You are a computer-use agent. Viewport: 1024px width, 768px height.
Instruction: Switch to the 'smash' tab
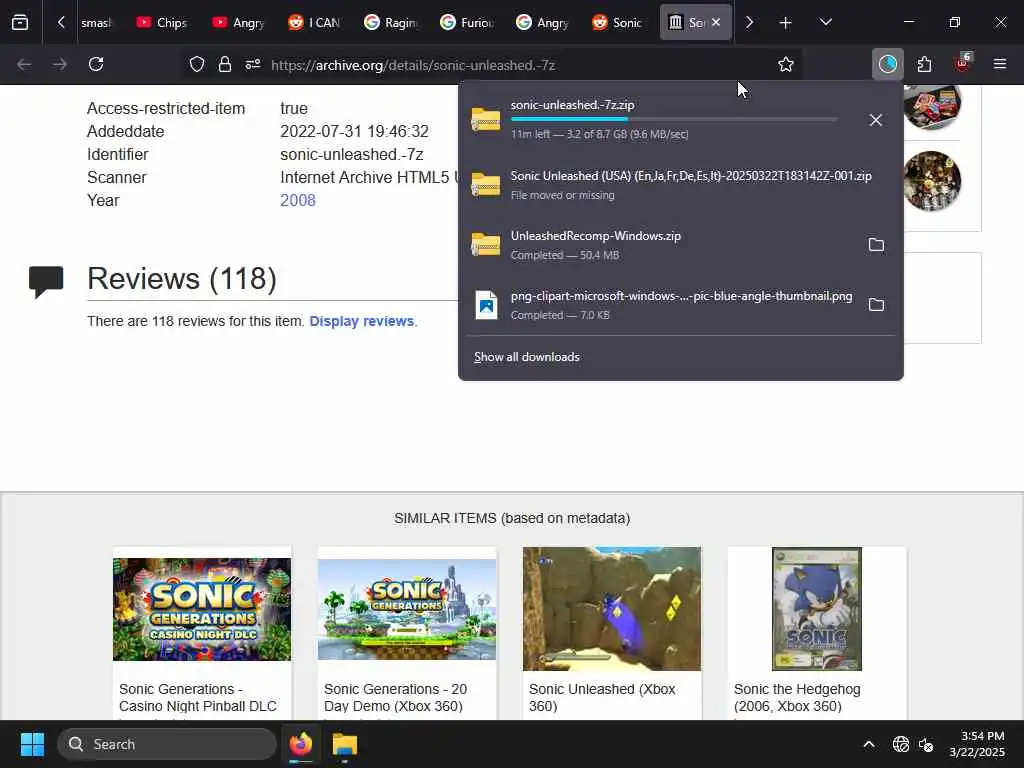[95, 23]
